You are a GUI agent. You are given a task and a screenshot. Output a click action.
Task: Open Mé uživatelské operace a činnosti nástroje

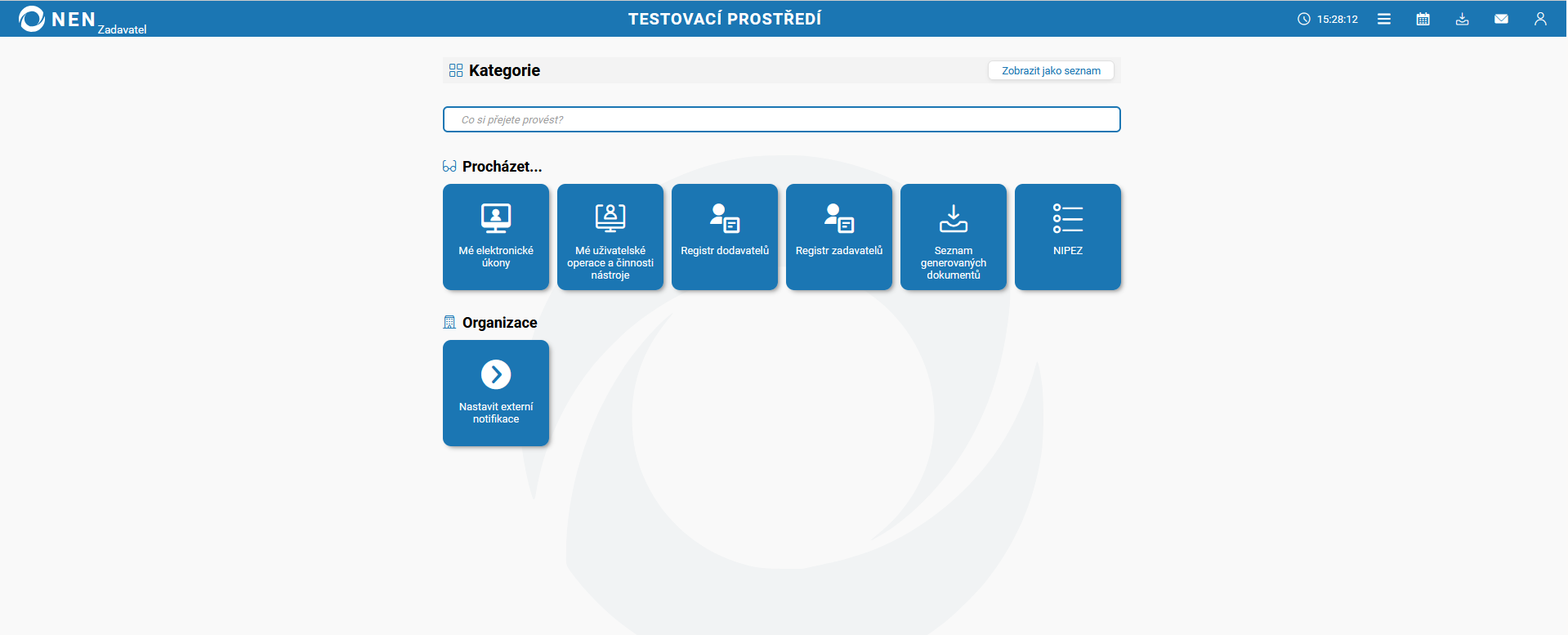(x=610, y=237)
